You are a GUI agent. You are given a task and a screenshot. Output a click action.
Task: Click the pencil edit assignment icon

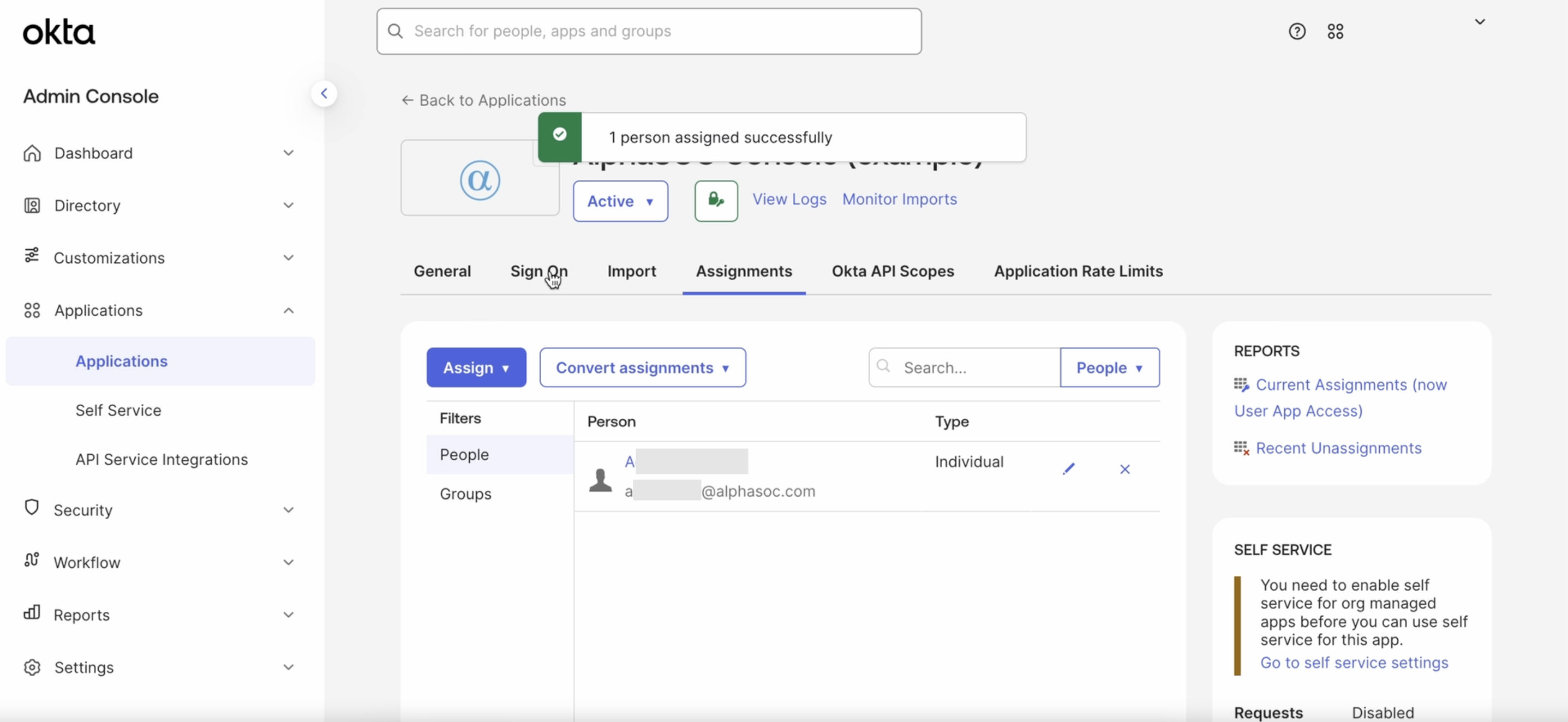(x=1068, y=469)
